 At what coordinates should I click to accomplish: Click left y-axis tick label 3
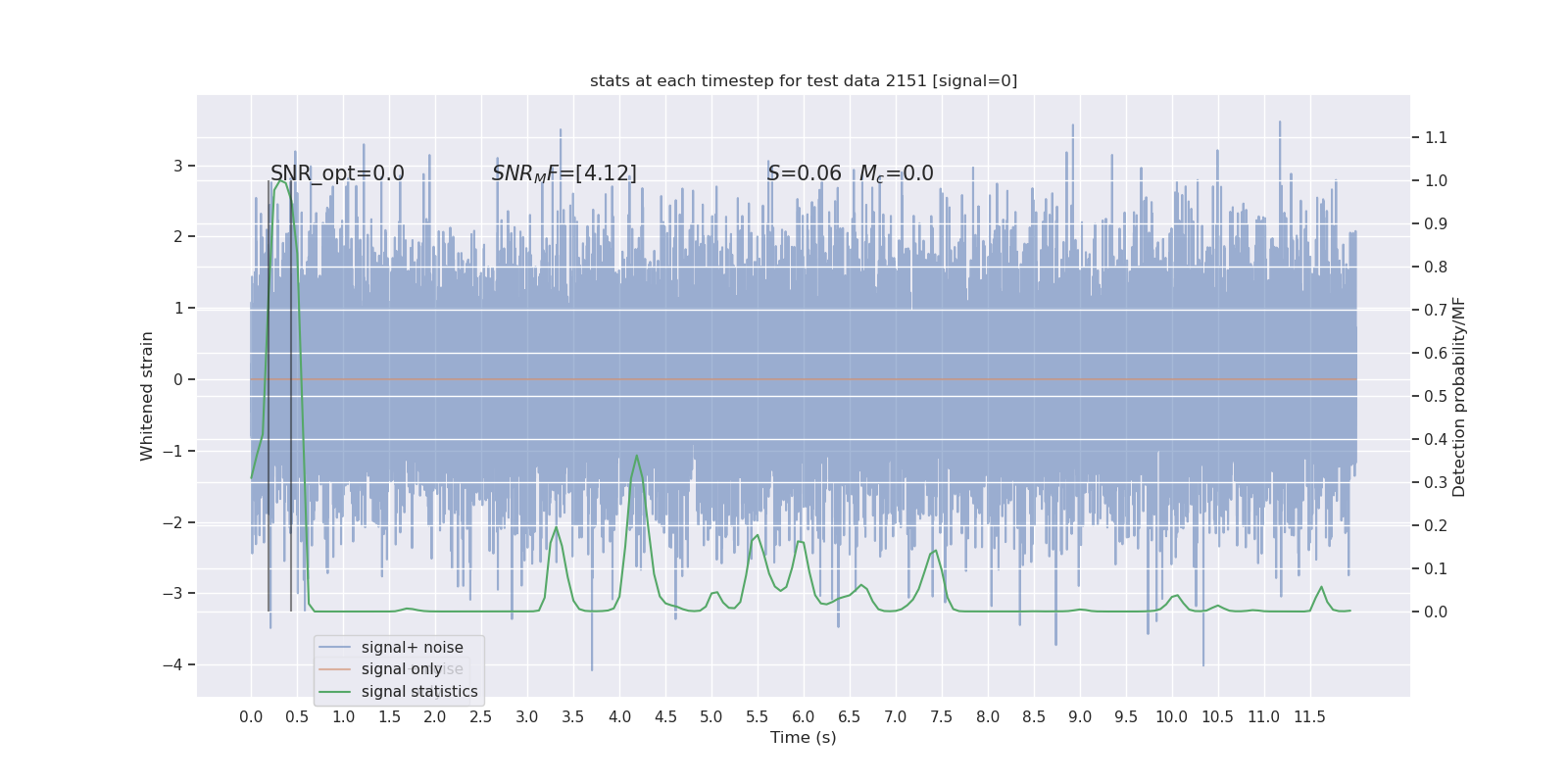tap(178, 166)
